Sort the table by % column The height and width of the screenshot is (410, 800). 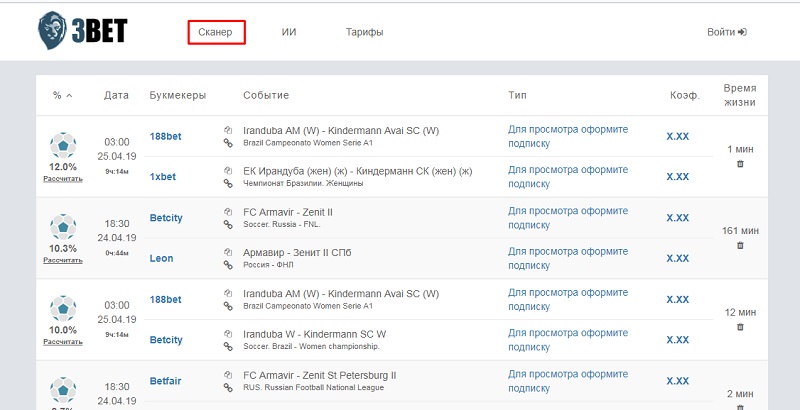click(62, 95)
